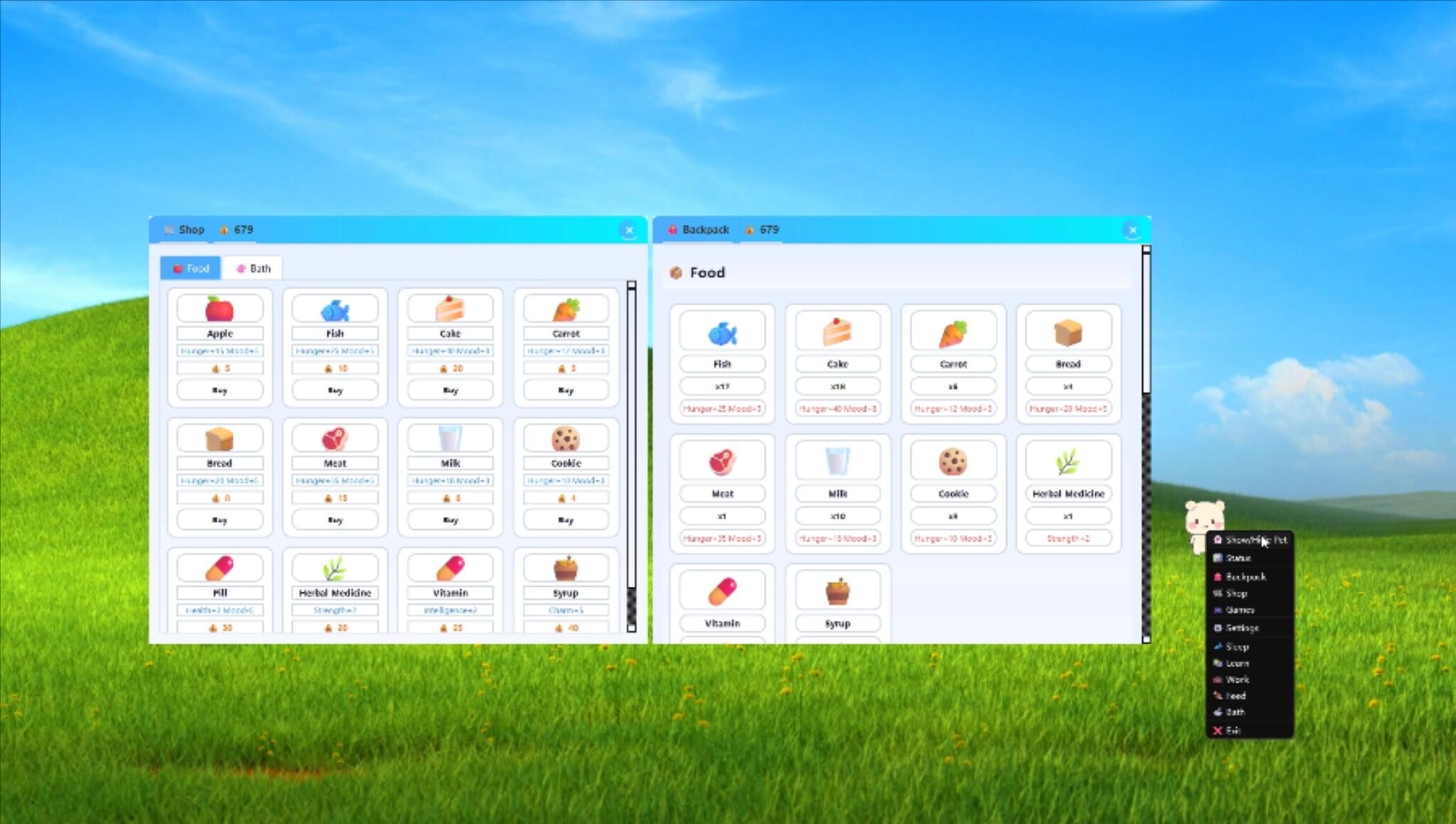Viewport: 1456px width, 824px height.
Task: Close the Shop window
Action: pyautogui.click(x=629, y=230)
